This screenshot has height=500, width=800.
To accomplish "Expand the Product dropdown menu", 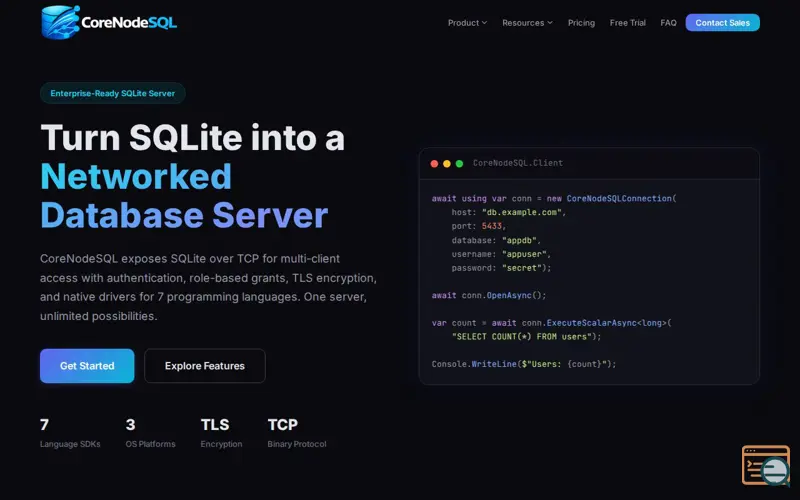I will 467,23.
